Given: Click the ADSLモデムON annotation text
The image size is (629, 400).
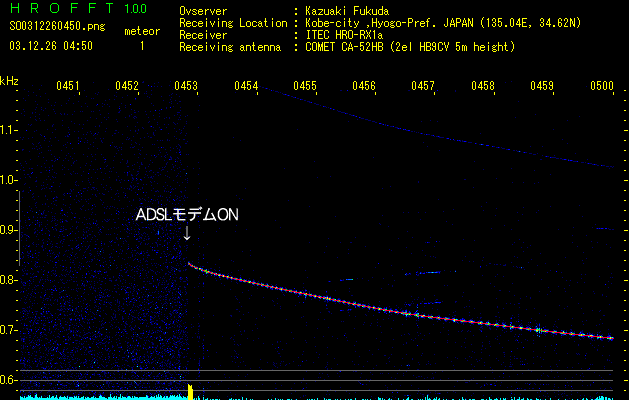Looking at the screenshot, I should coord(187,215).
